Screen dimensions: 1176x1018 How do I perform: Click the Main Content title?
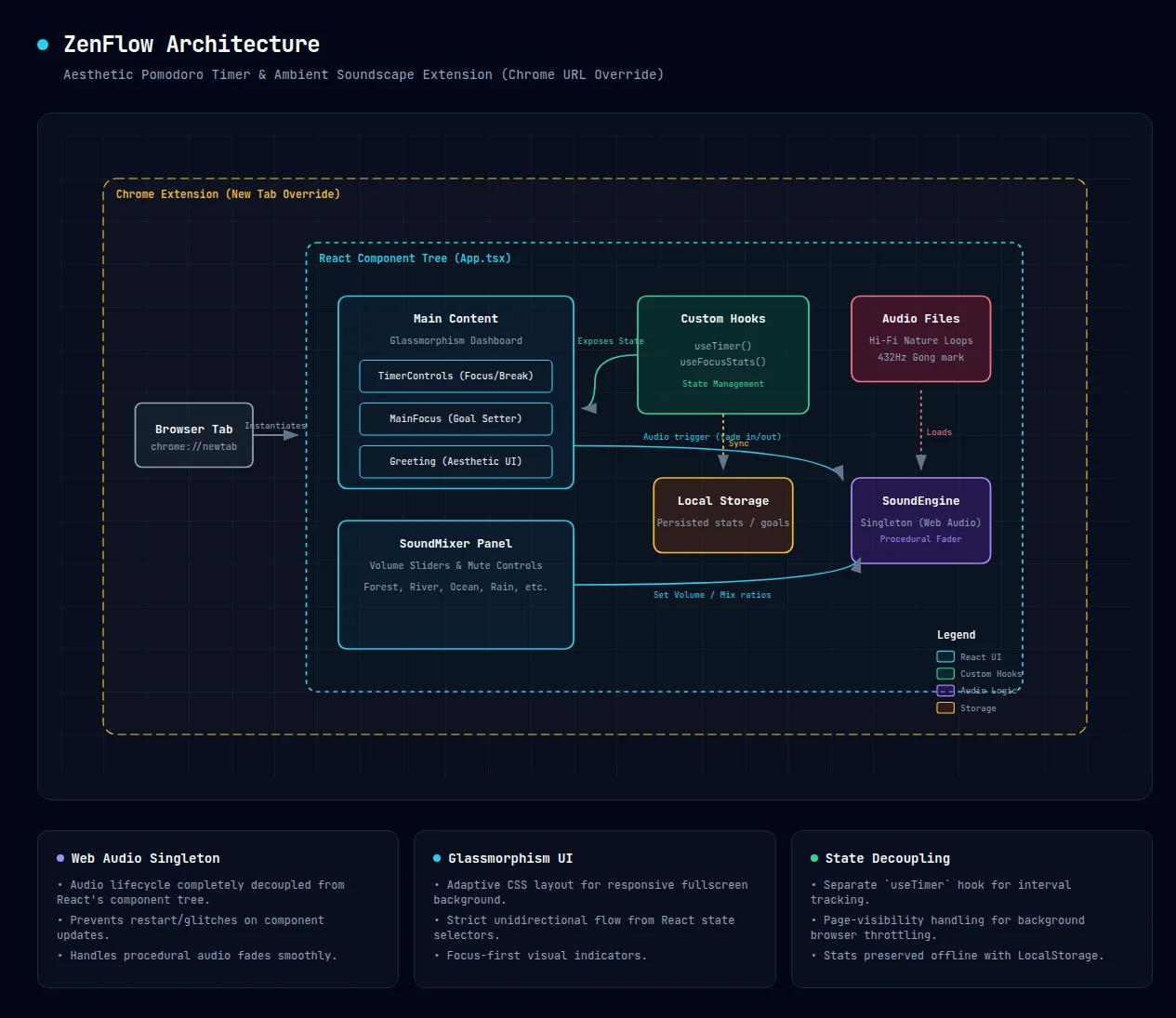(x=456, y=319)
